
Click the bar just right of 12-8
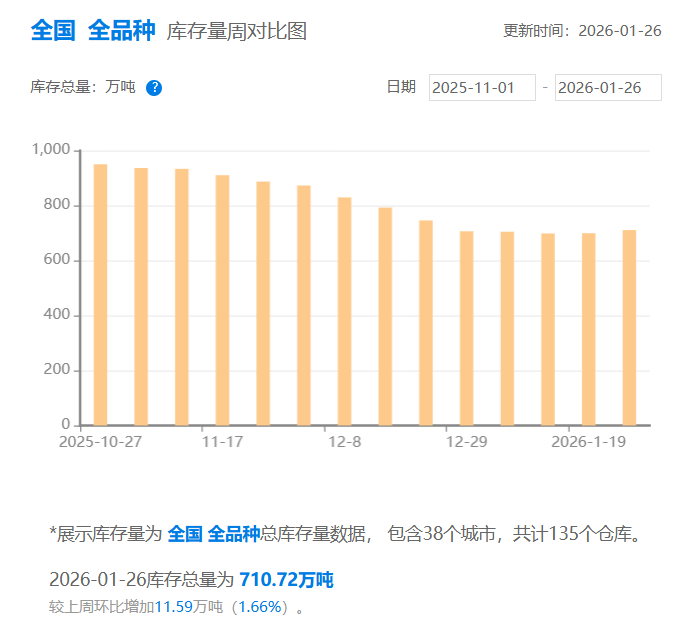point(385,316)
